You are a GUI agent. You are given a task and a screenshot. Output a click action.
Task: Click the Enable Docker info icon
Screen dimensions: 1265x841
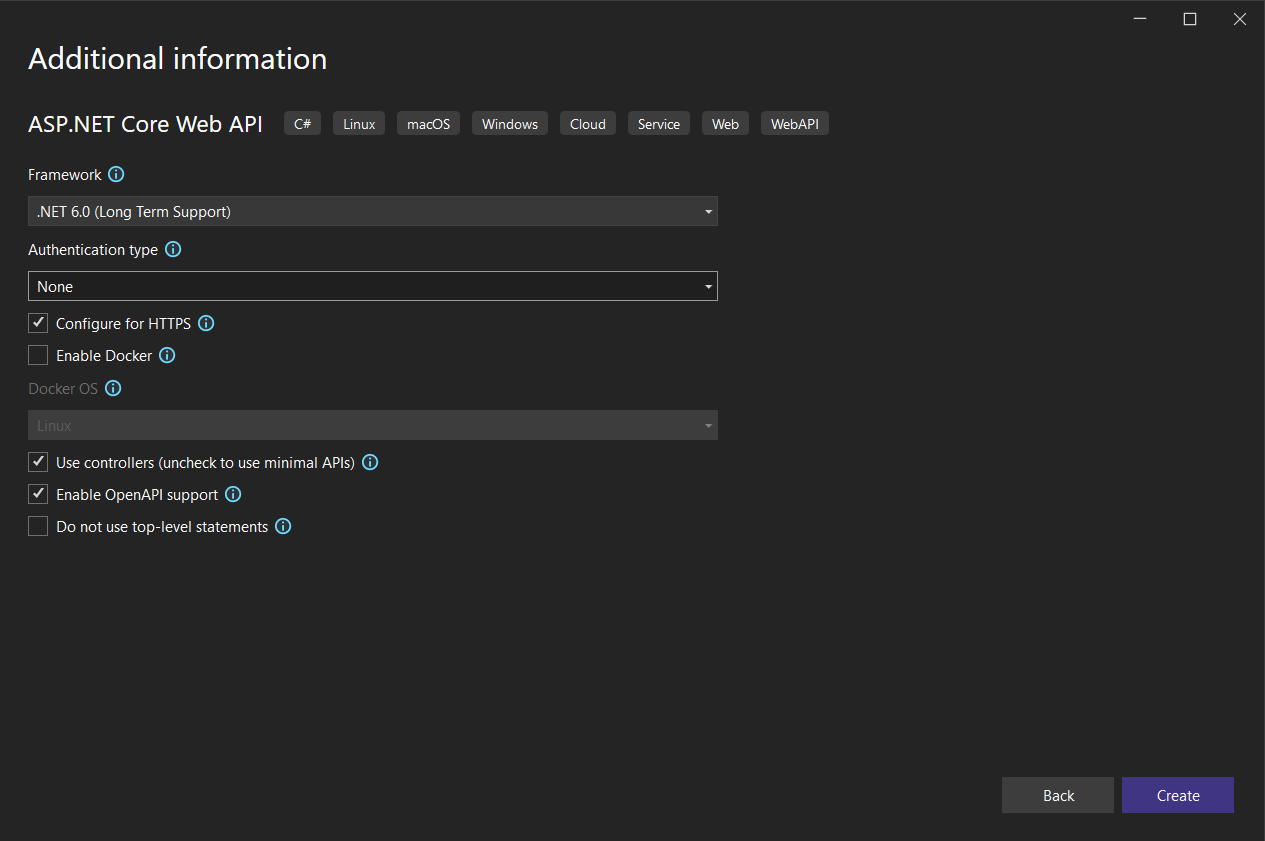[x=167, y=356]
